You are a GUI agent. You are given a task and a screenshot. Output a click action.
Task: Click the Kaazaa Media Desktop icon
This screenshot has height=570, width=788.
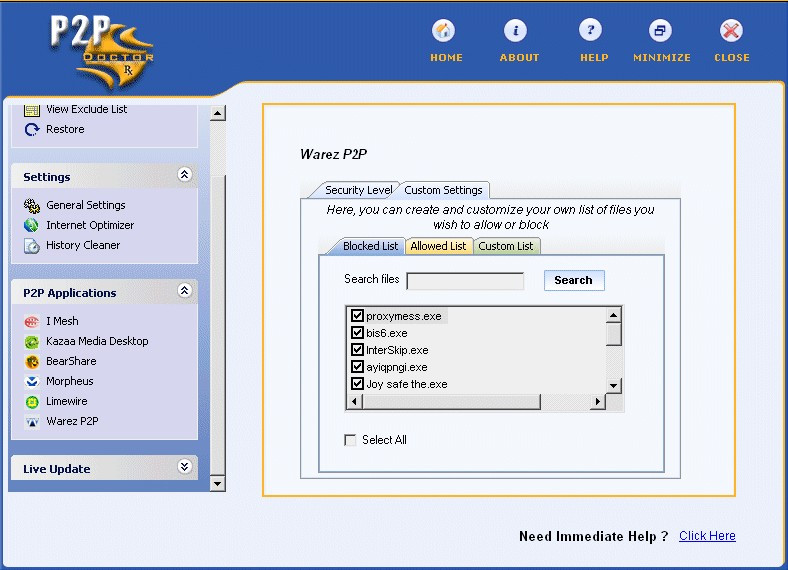point(32,342)
